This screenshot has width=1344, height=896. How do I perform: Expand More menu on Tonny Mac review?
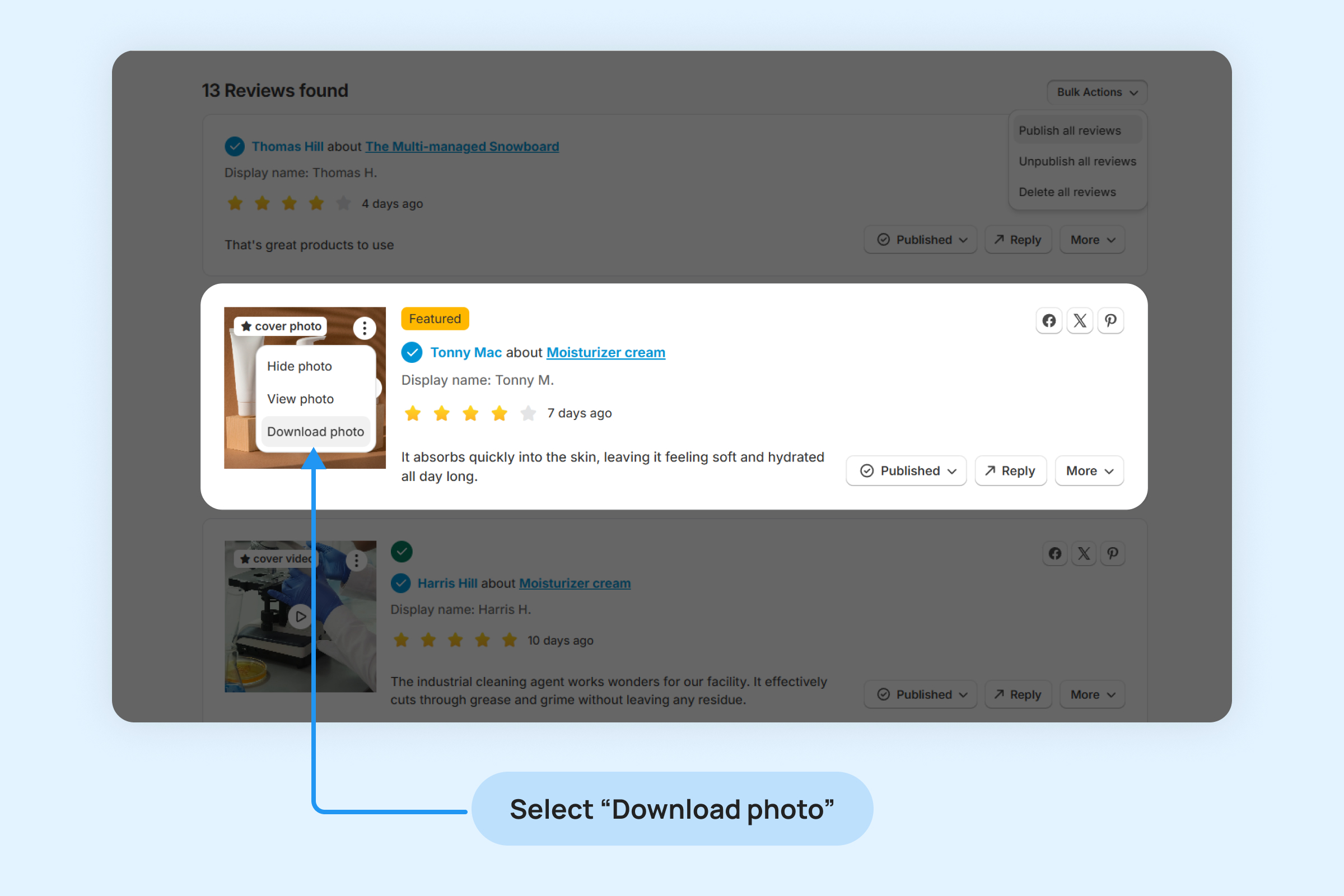(x=1089, y=471)
